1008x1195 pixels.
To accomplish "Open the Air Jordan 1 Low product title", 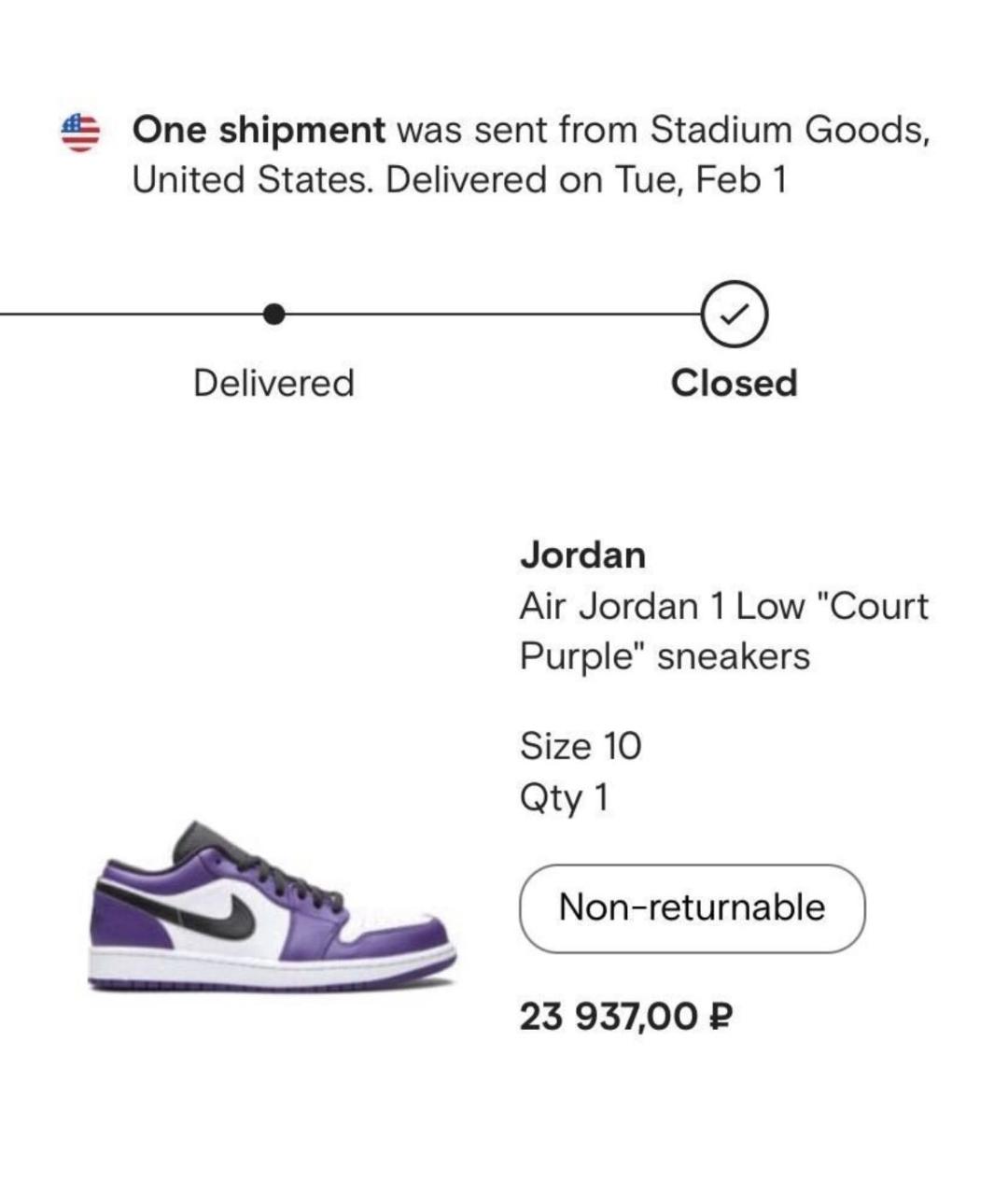I will [x=724, y=631].
